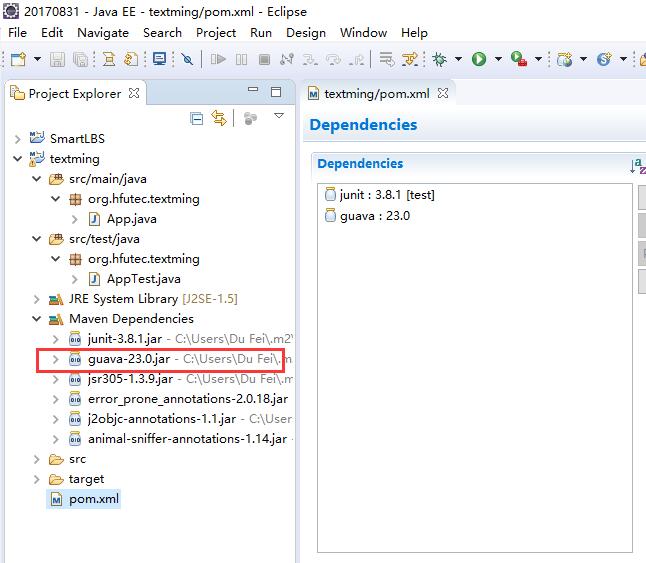Click the Step Over icon

333,60
